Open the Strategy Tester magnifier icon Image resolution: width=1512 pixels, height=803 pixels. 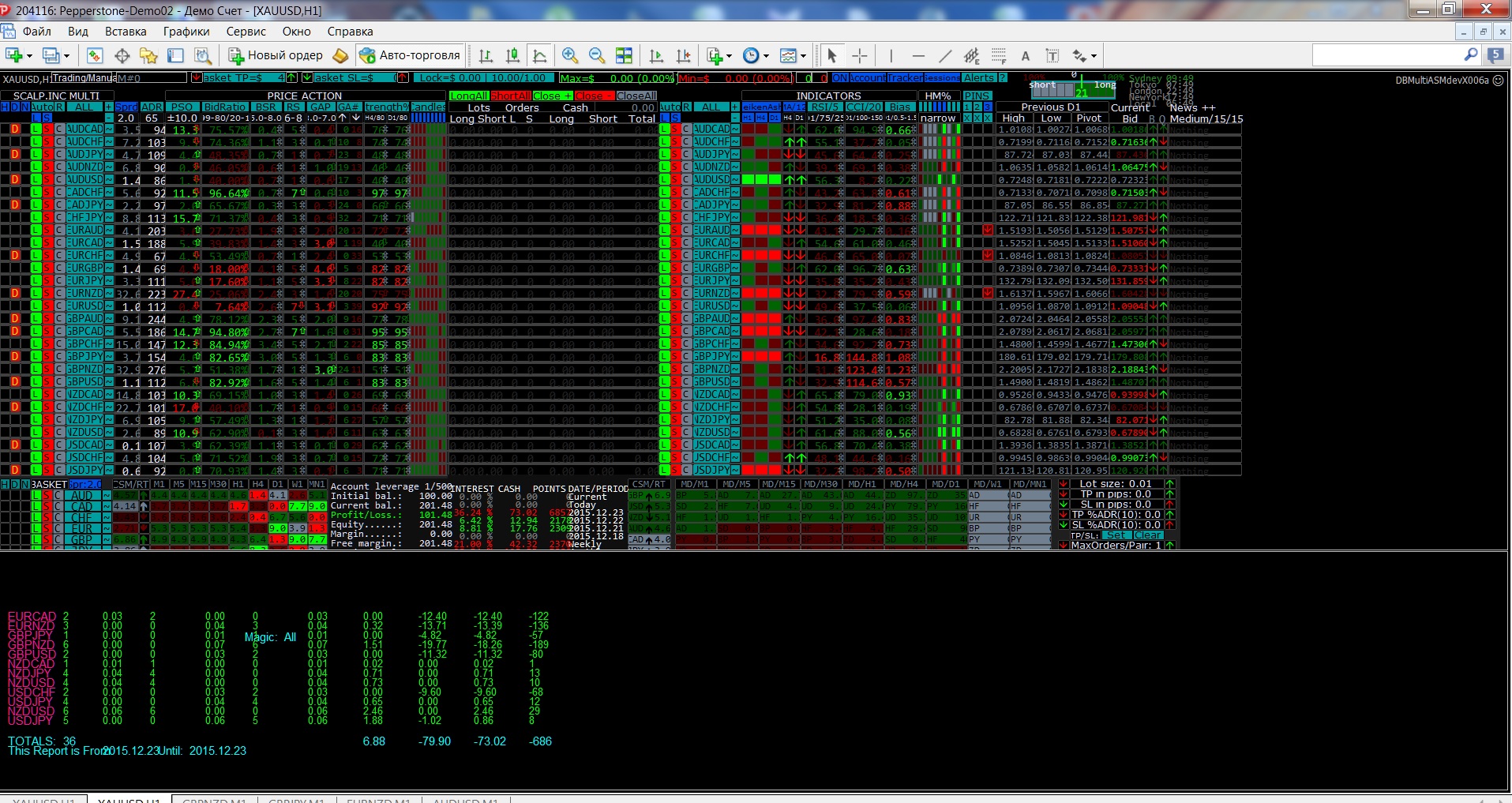[203, 55]
